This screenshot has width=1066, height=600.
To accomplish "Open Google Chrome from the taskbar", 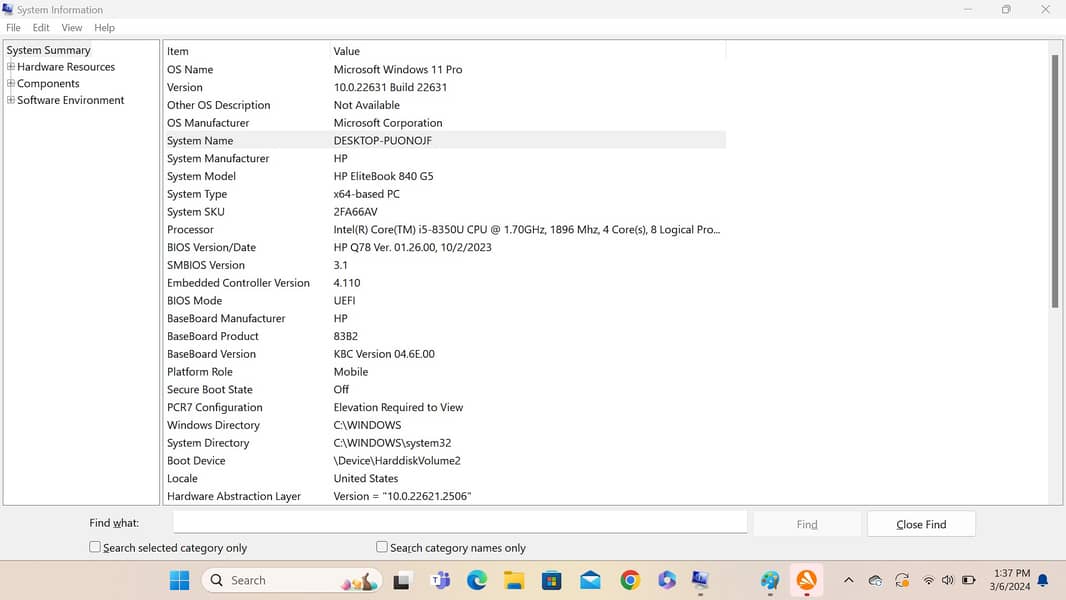I will pos(629,580).
